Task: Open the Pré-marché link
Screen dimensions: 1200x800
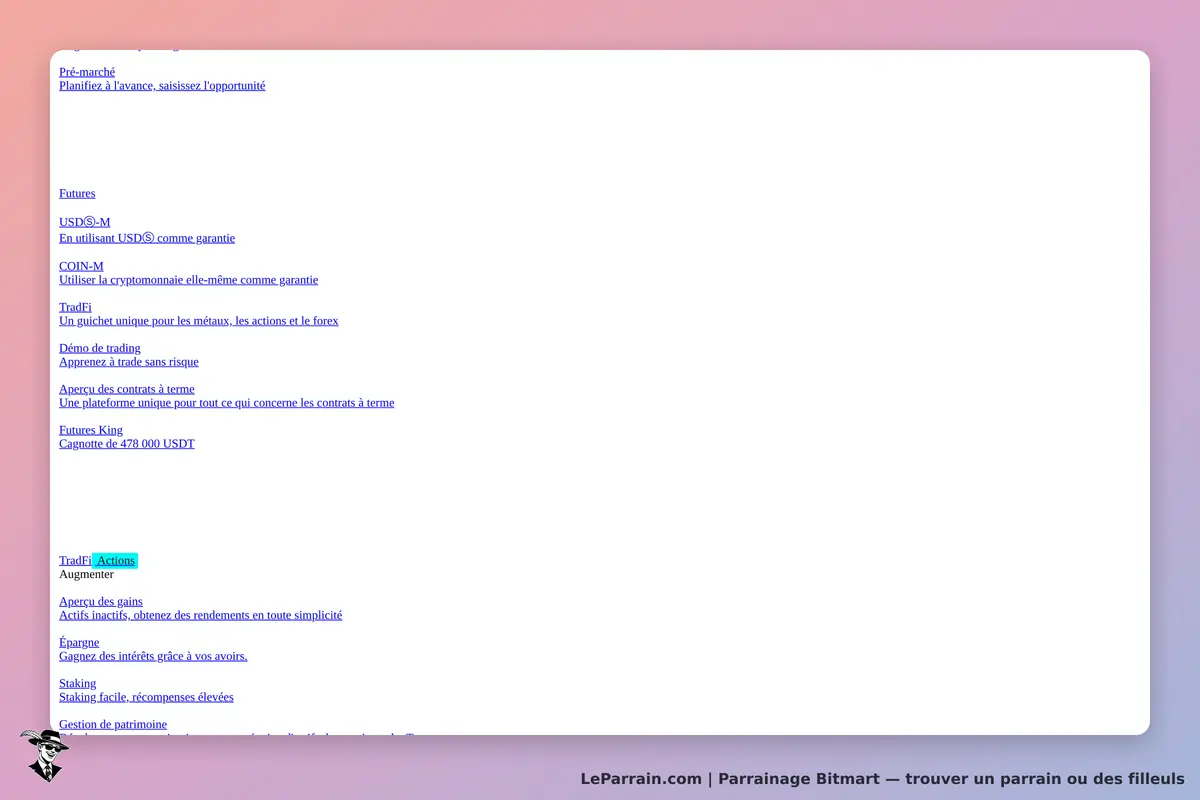Action: (x=87, y=72)
